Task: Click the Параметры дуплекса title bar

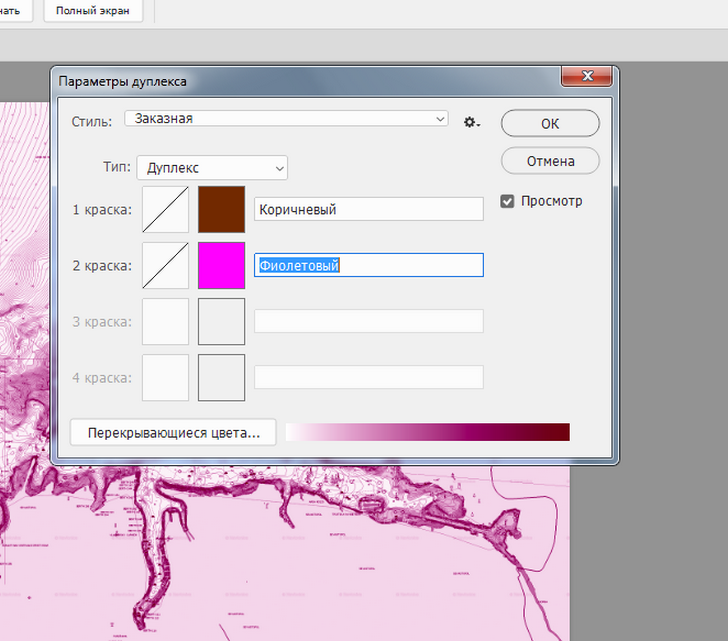Action: 306,81
